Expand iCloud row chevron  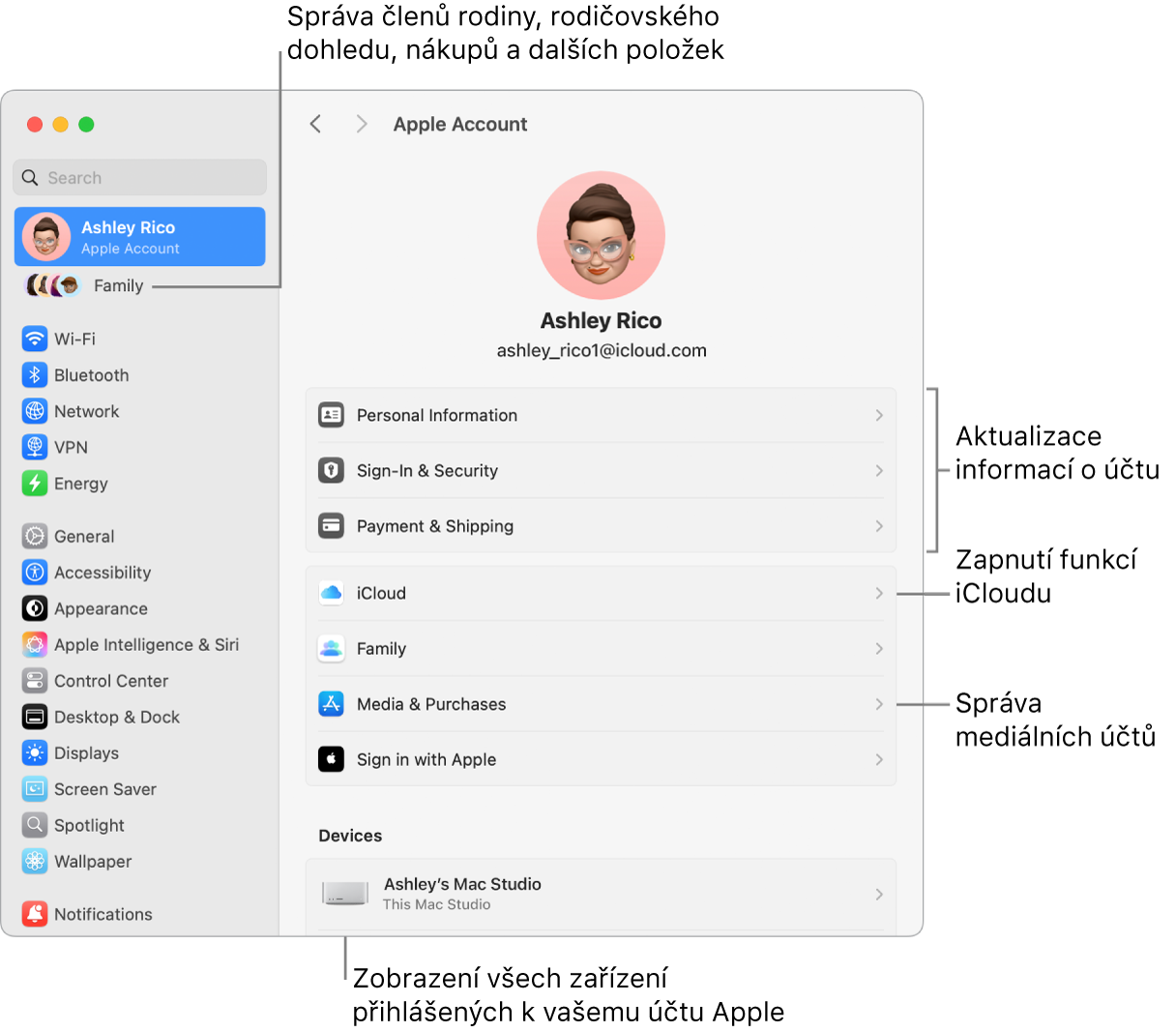(879, 593)
